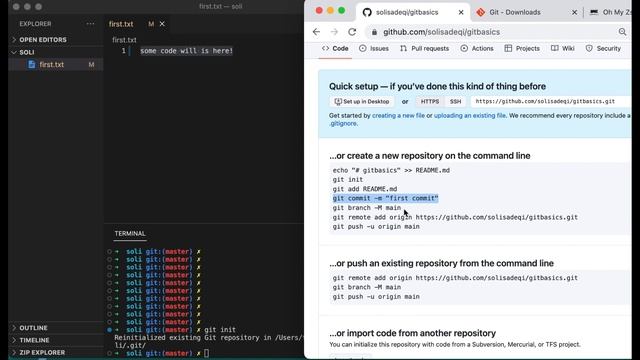The height and width of the screenshot is (360, 640).
Task: Open the Security repository tab
Action: coord(603,49)
